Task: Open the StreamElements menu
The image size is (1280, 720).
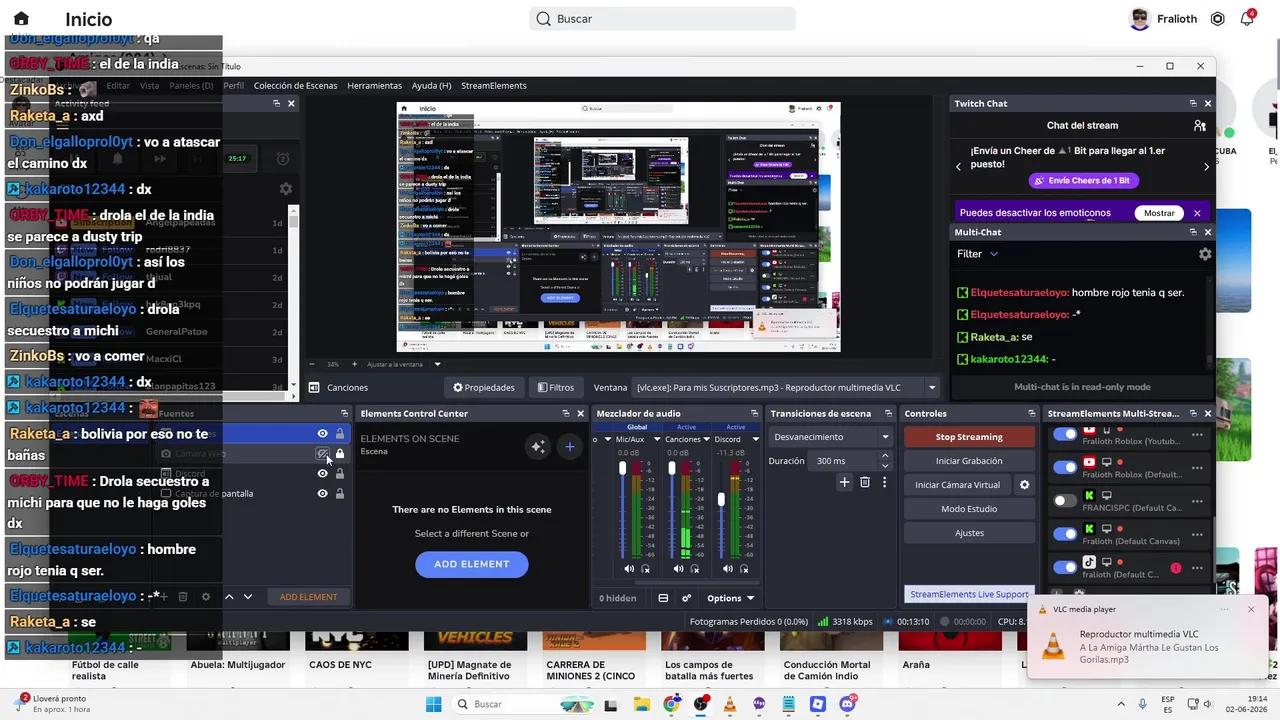Action: coord(494,86)
